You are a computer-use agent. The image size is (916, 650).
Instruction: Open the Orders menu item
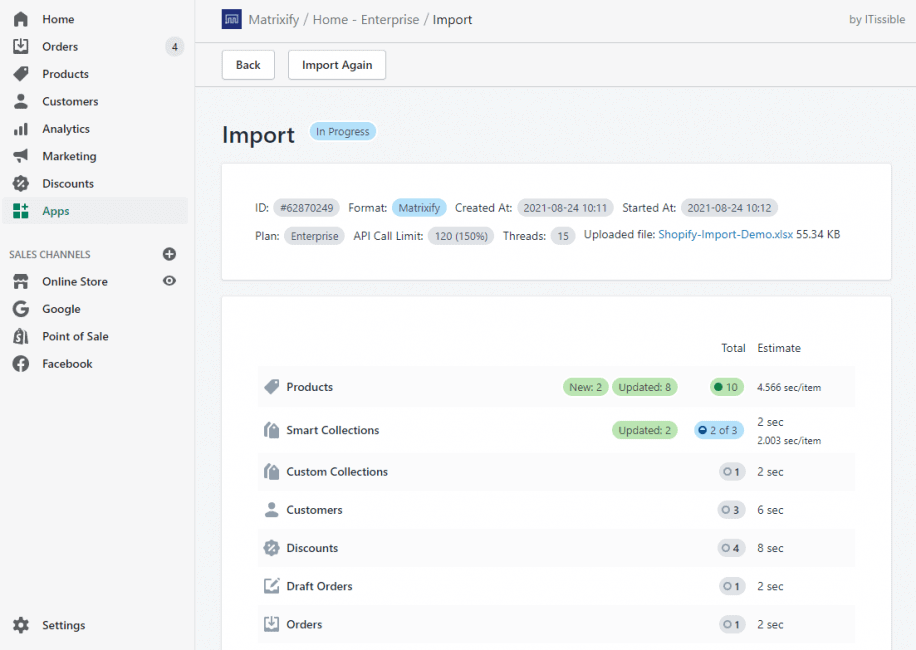pyautogui.click(x=60, y=47)
